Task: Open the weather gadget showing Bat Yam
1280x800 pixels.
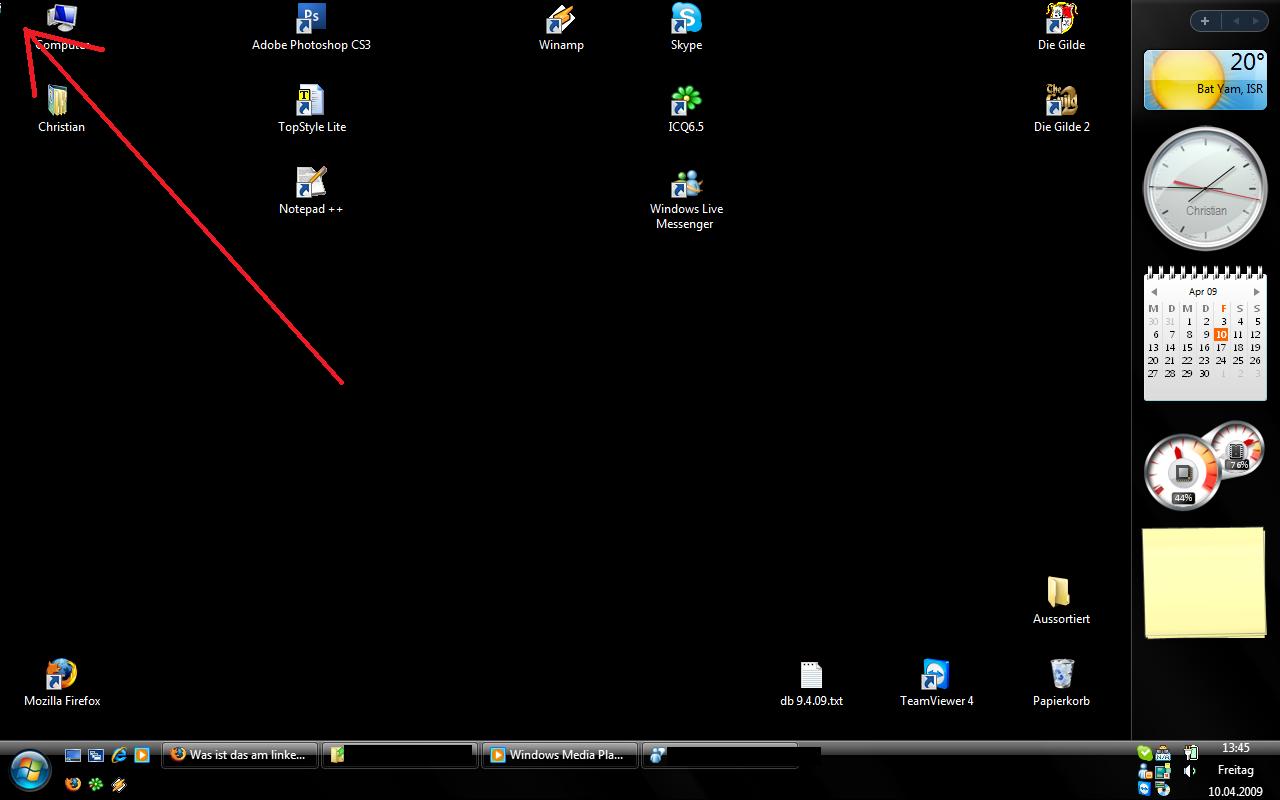Action: (1205, 79)
